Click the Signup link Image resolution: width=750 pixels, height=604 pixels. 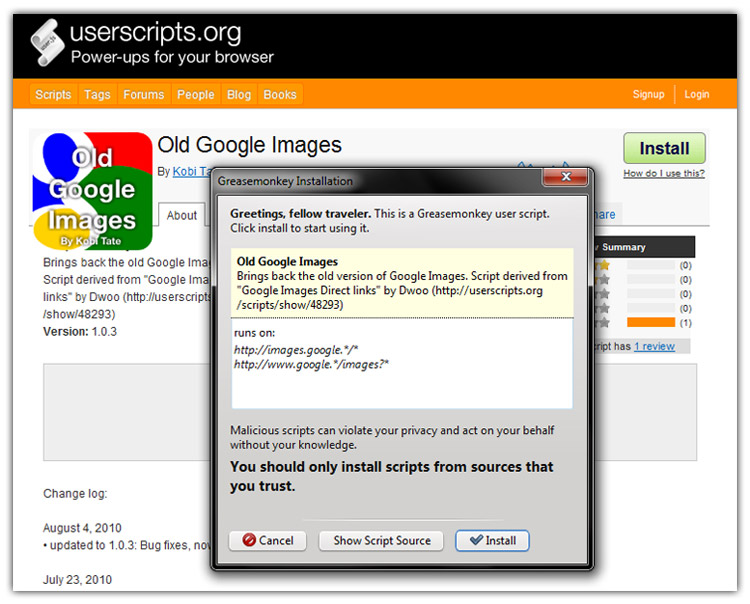point(648,94)
